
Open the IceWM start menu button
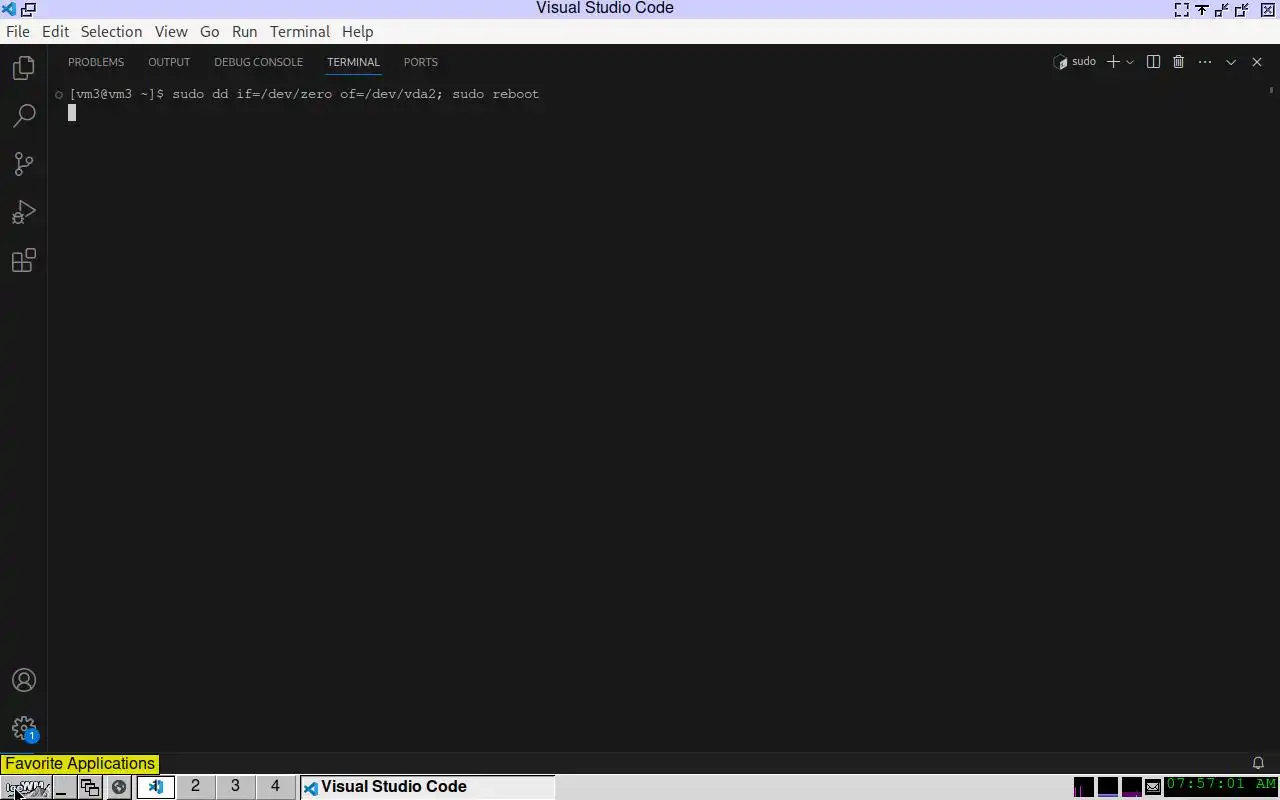pos(26,787)
